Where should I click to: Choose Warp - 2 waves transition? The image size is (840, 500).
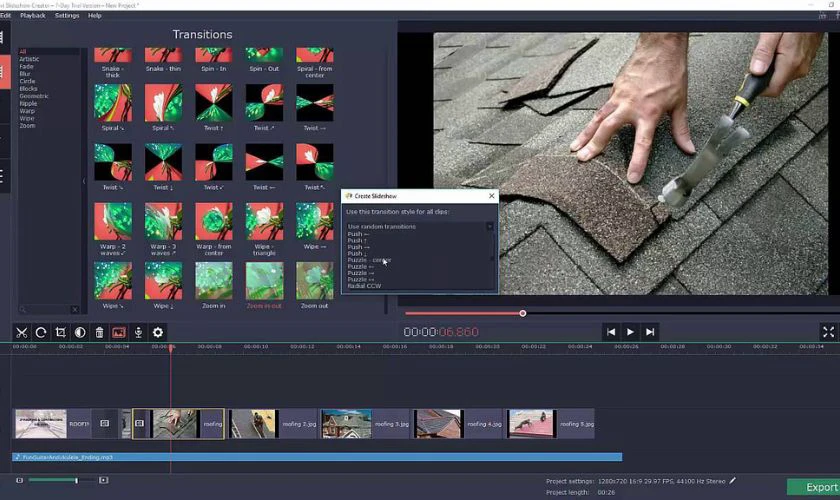(x=112, y=221)
